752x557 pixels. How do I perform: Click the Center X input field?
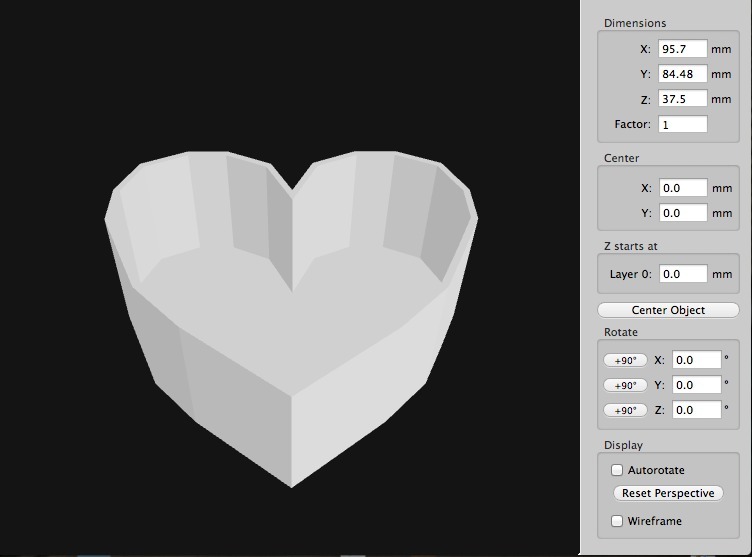coord(683,188)
